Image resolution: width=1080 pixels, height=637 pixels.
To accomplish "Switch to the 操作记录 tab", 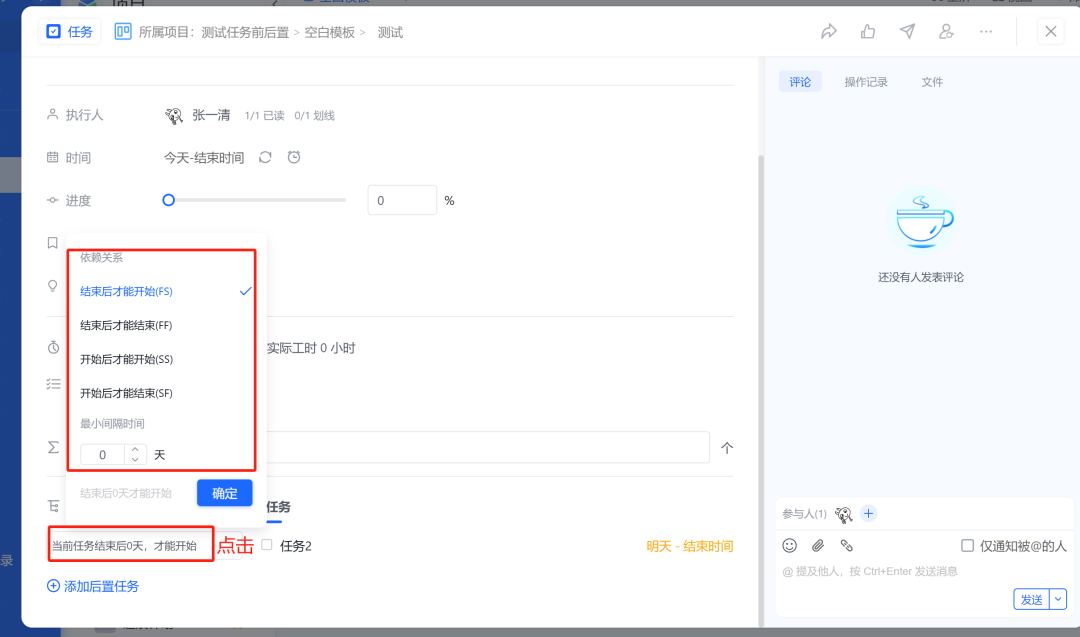I will pos(866,82).
